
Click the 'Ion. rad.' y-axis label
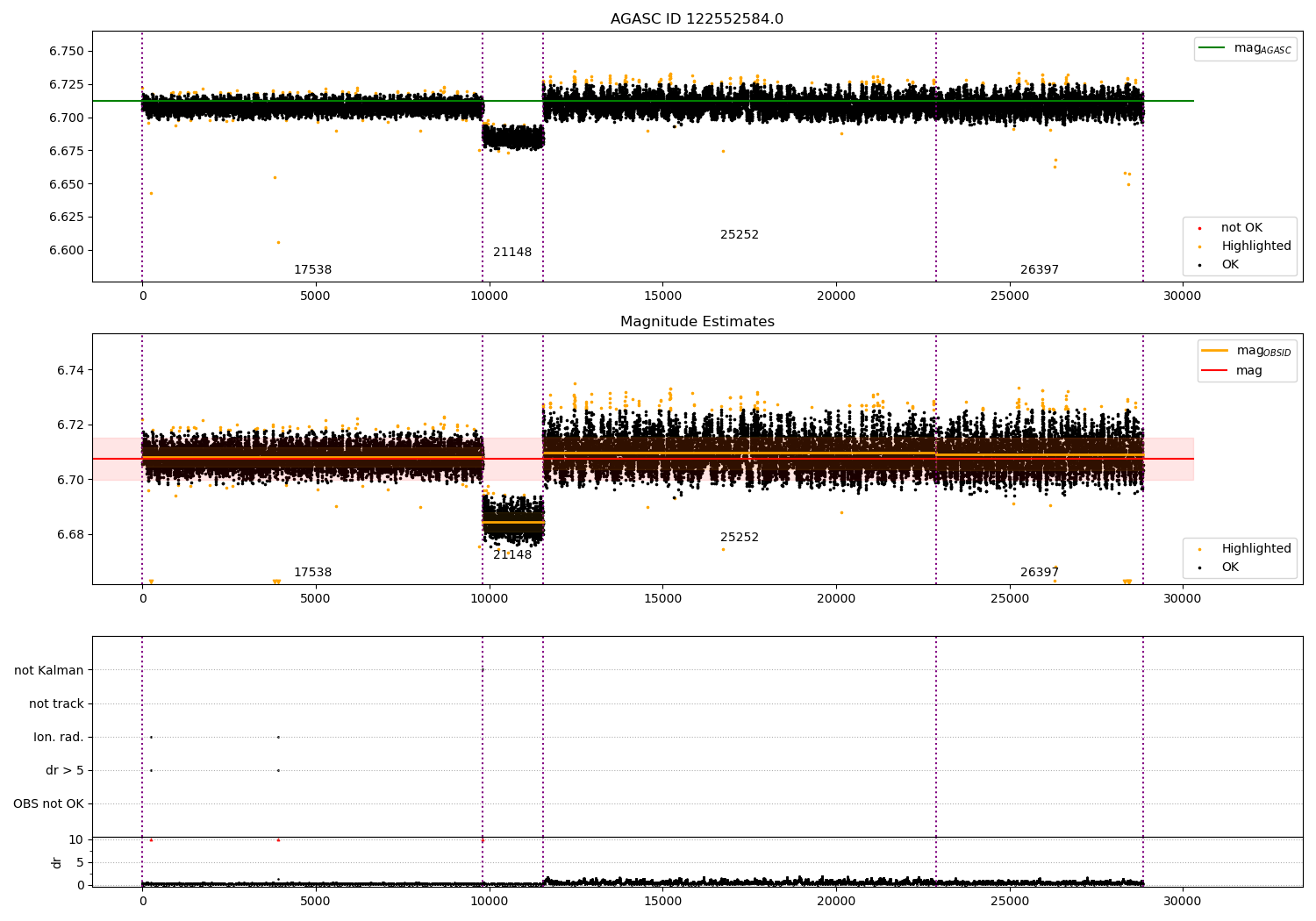59,738
